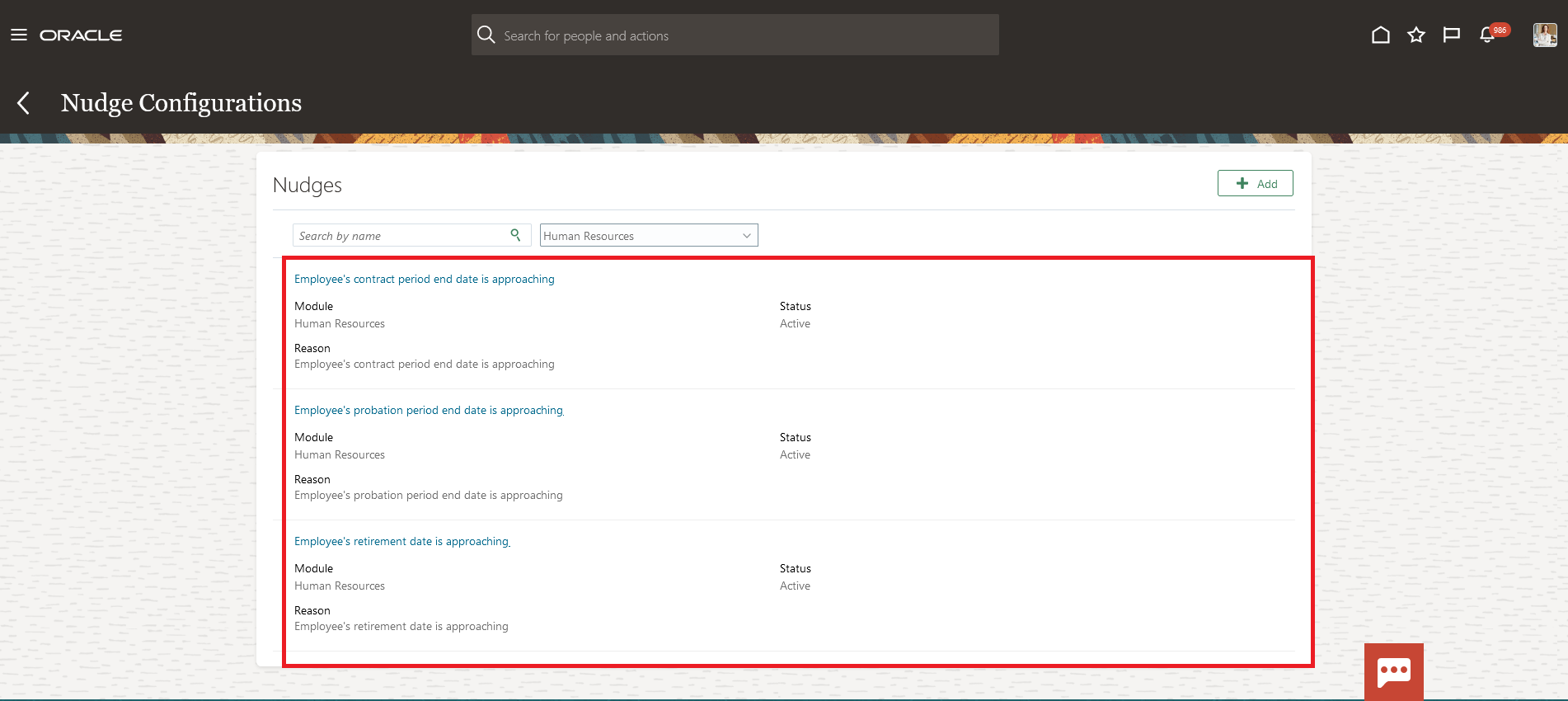The width and height of the screenshot is (1568, 701).
Task: Open probation period end date nudge link
Action: pyautogui.click(x=429, y=410)
